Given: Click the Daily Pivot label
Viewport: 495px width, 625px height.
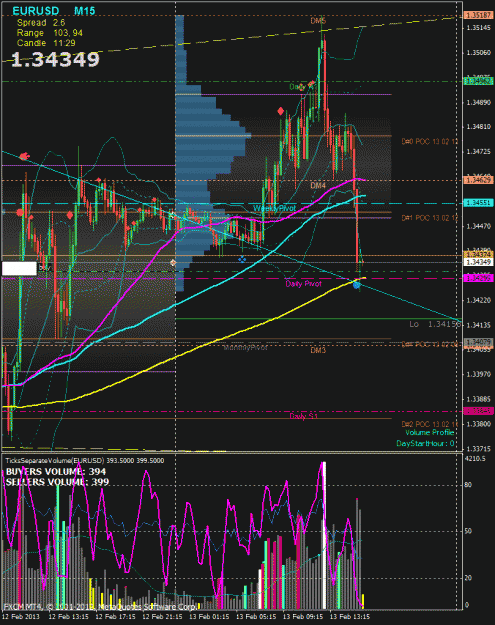Looking at the screenshot, I should point(303,284).
